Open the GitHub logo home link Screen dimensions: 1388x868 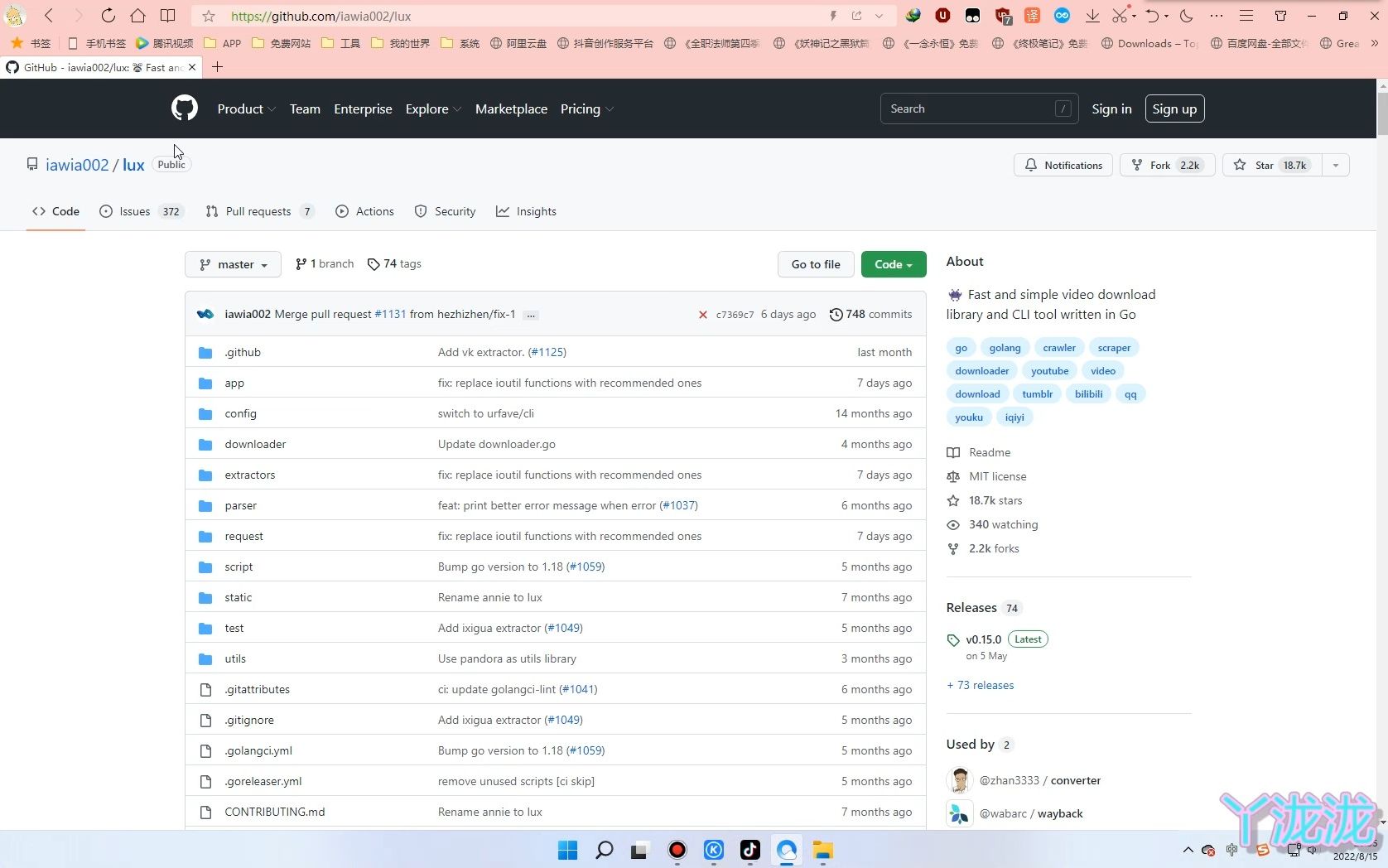185,108
